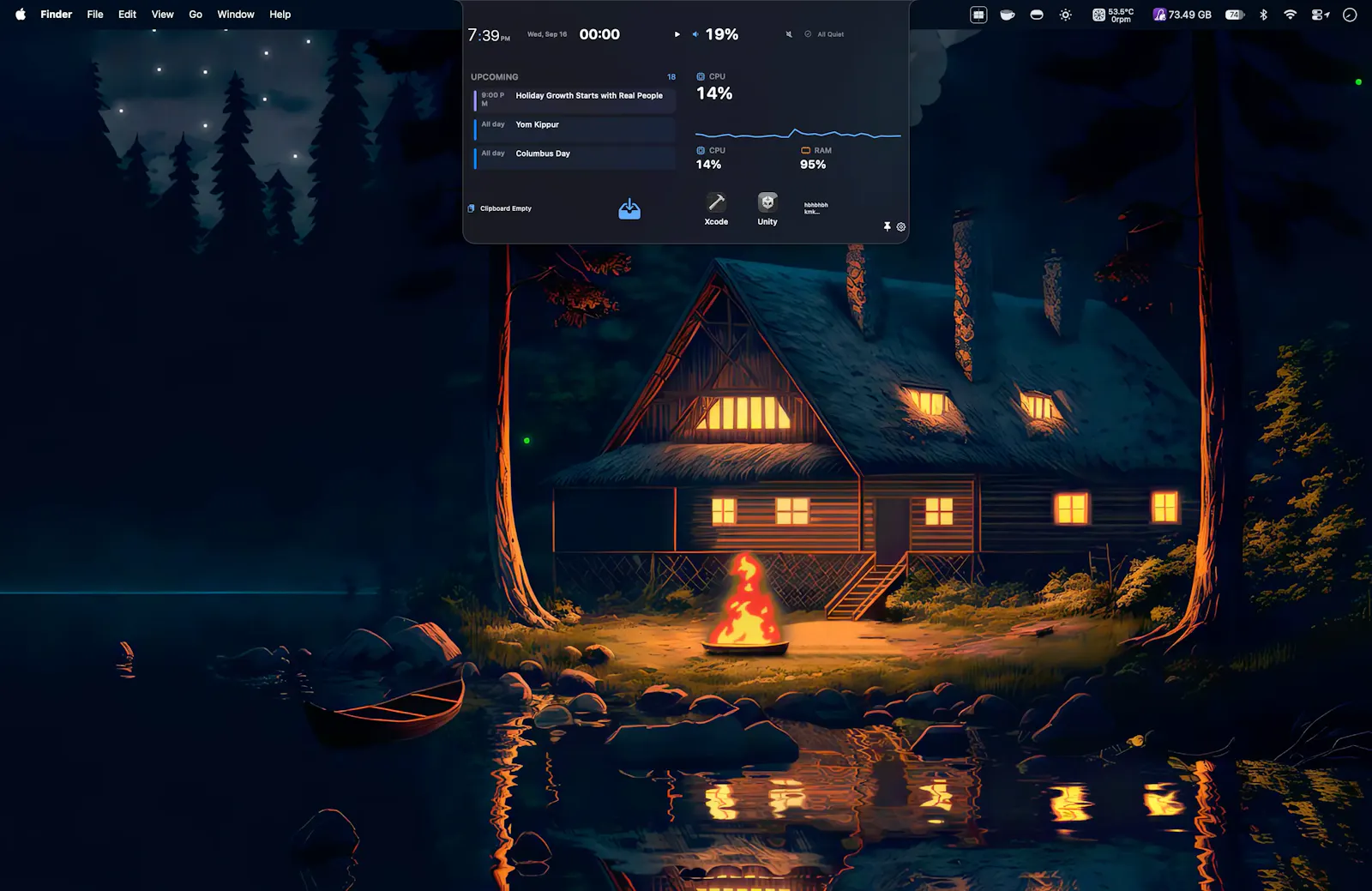
Task: Click the window-grid menu bar icon
Action: click(978, 15)
